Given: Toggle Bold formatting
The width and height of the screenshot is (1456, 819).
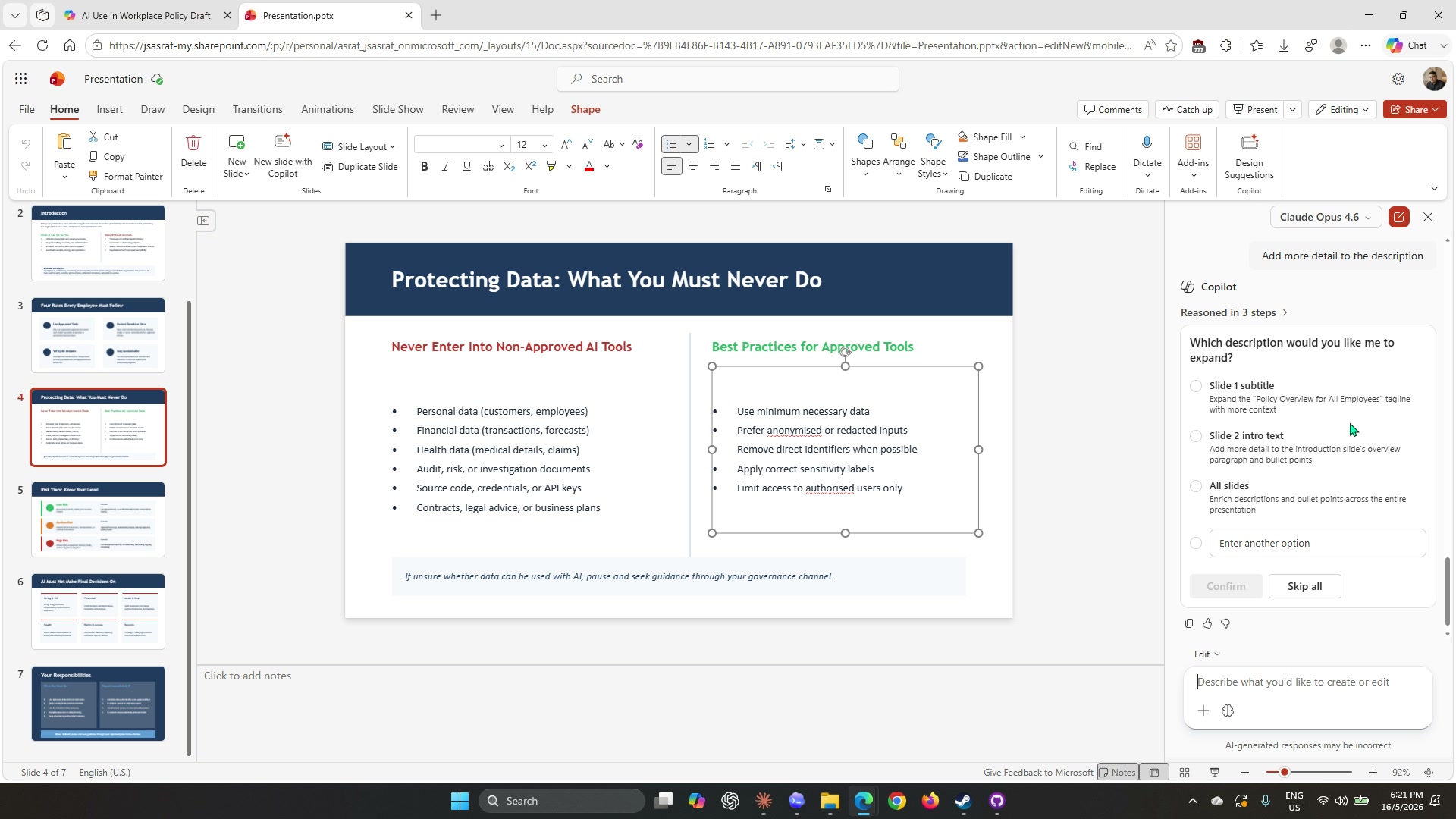Looking at the screenshot, I should click(425, 166).
